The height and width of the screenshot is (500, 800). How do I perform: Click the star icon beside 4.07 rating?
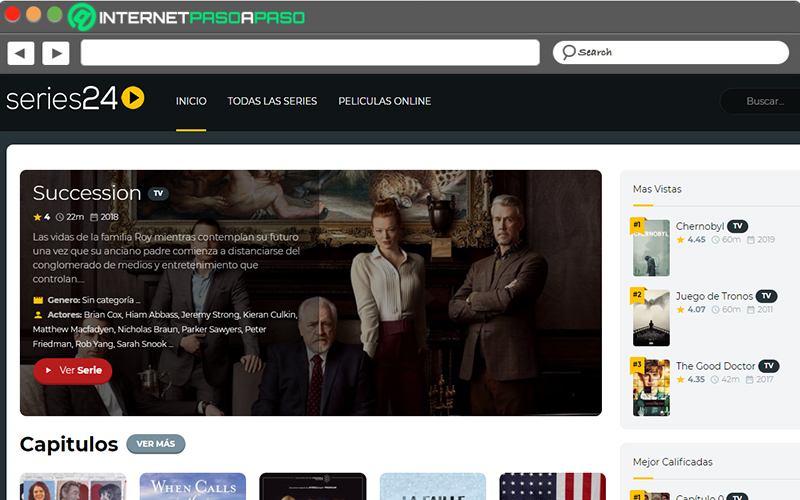[681, 310]
